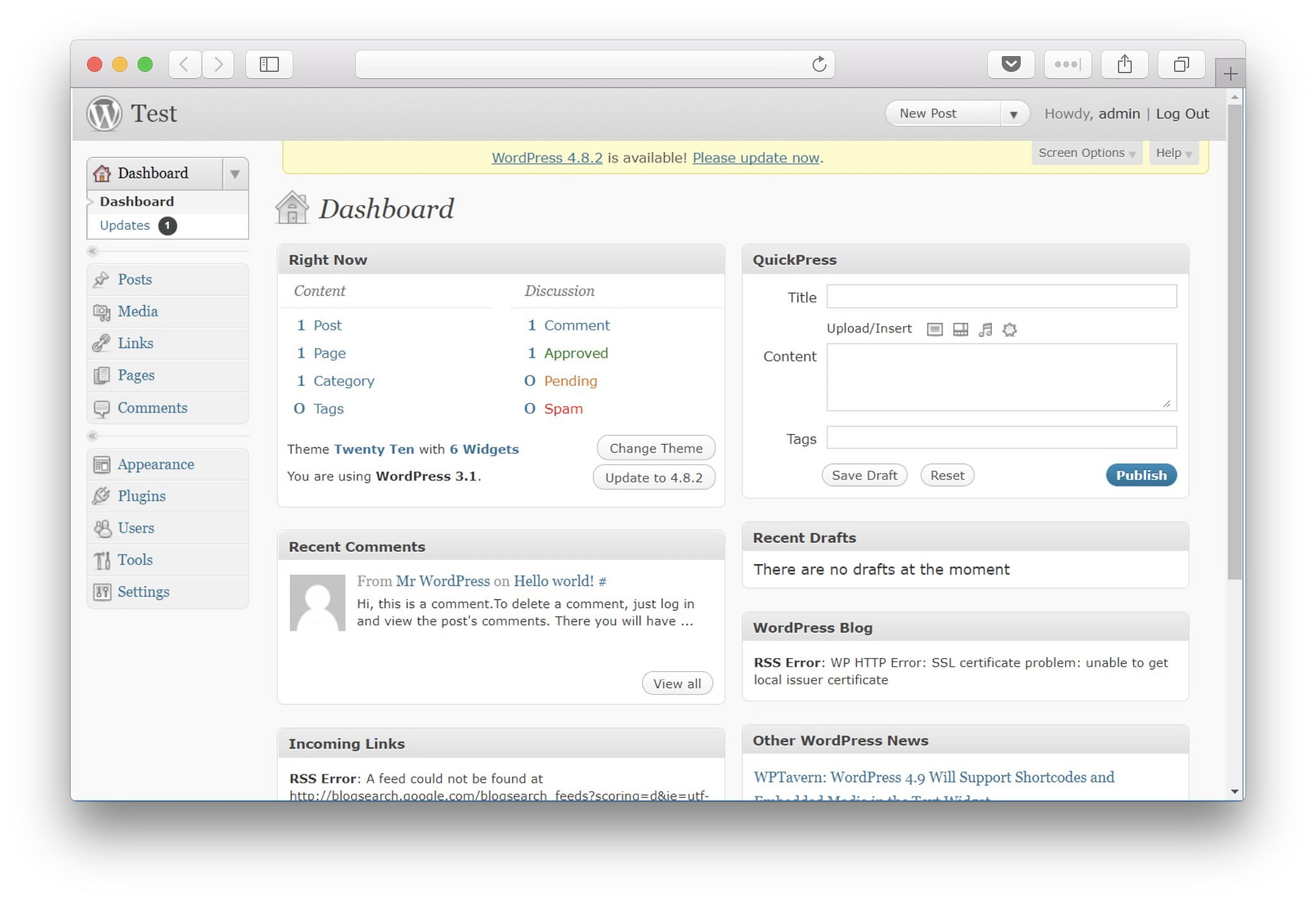Open the 6 Widgets link
This screenshot has width=1316, height=902.
pyautogui.click(x=484, y=450)
